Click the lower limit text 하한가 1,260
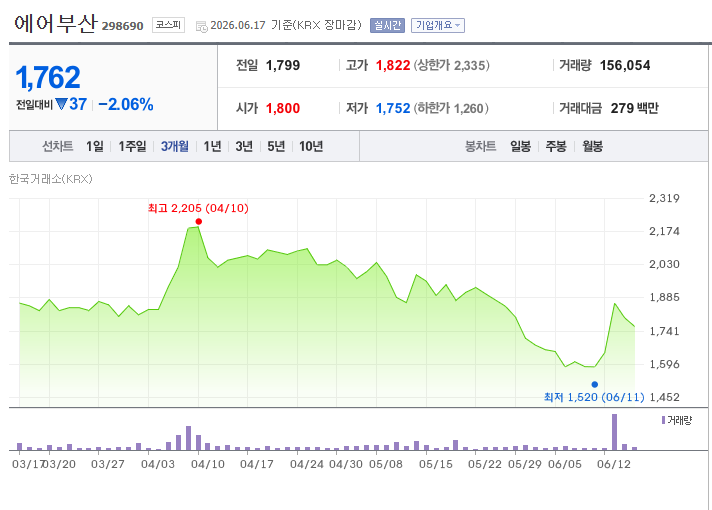This screenshot has height=510, width=712. coord(451,108)
